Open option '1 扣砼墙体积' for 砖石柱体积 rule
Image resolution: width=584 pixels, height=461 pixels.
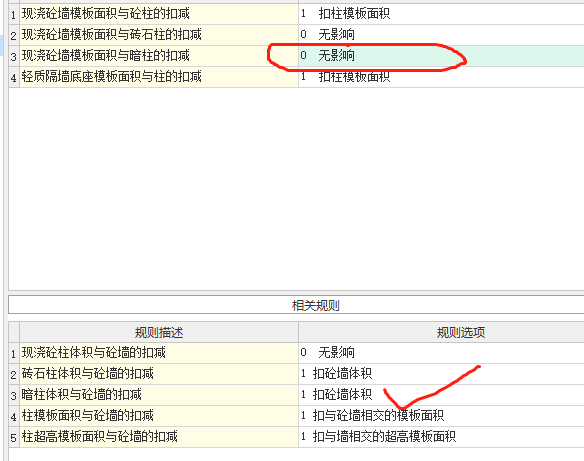click(441, 373)
